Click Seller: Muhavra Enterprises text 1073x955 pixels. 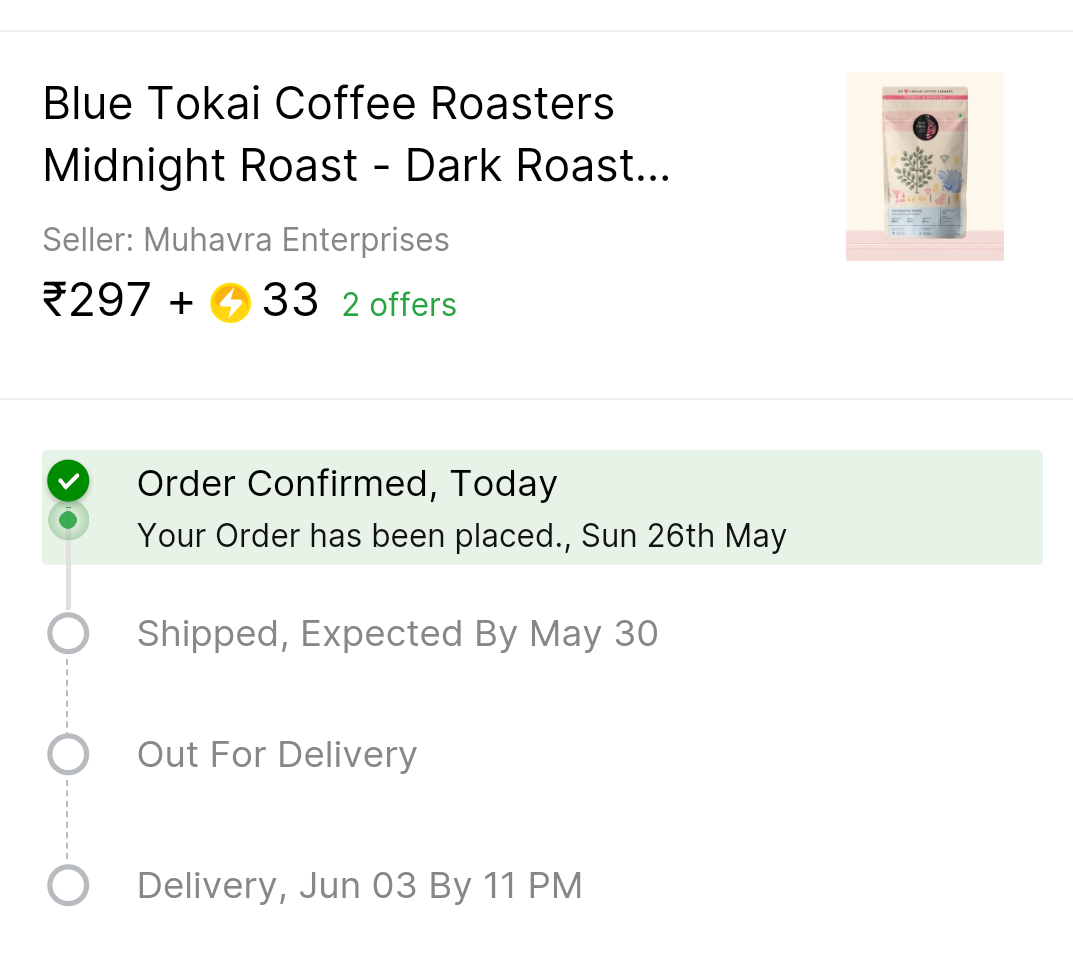pos(246,239)
